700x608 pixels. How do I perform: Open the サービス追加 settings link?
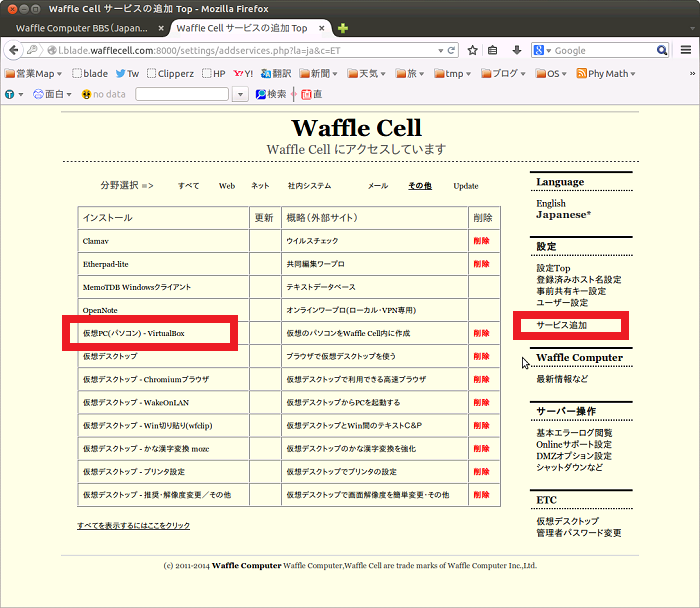pos(562,325)
